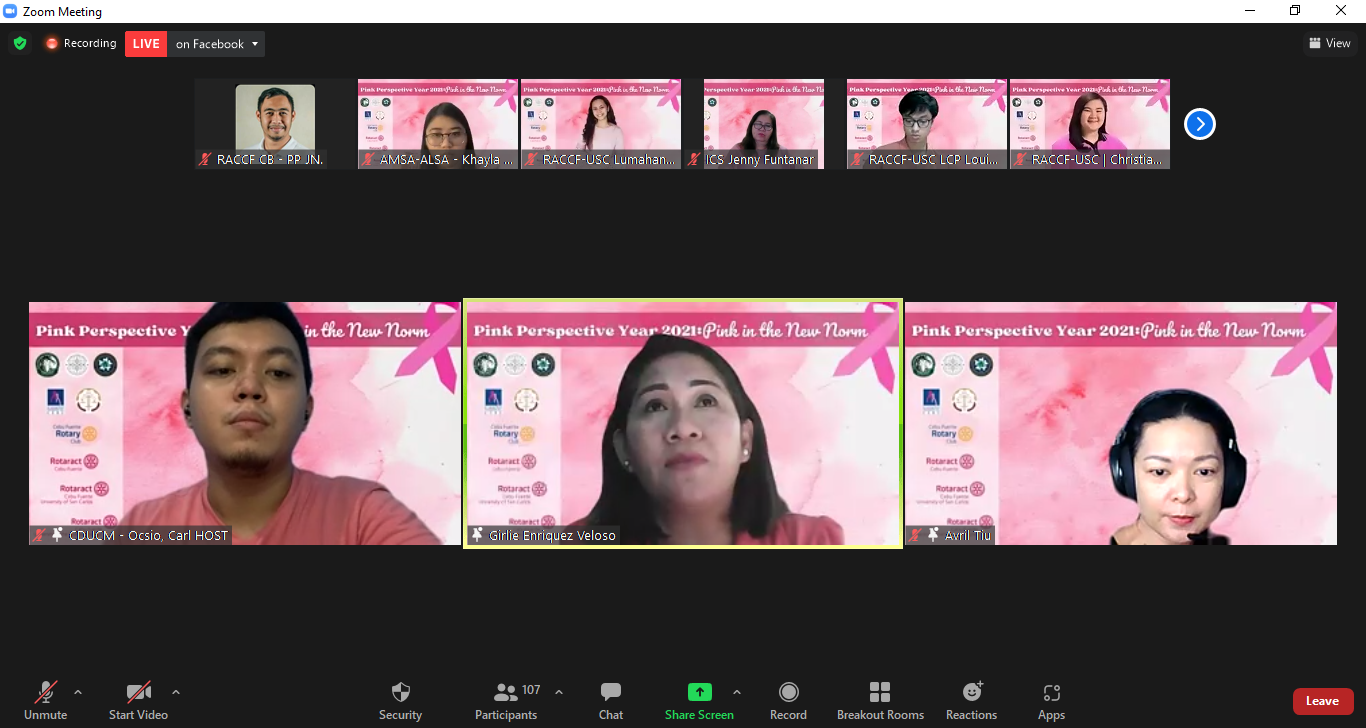Open the Reactions smiley menu
The width and height of the screenshot is (1366, 728).
pyautogui.click(x=971, y=700)
